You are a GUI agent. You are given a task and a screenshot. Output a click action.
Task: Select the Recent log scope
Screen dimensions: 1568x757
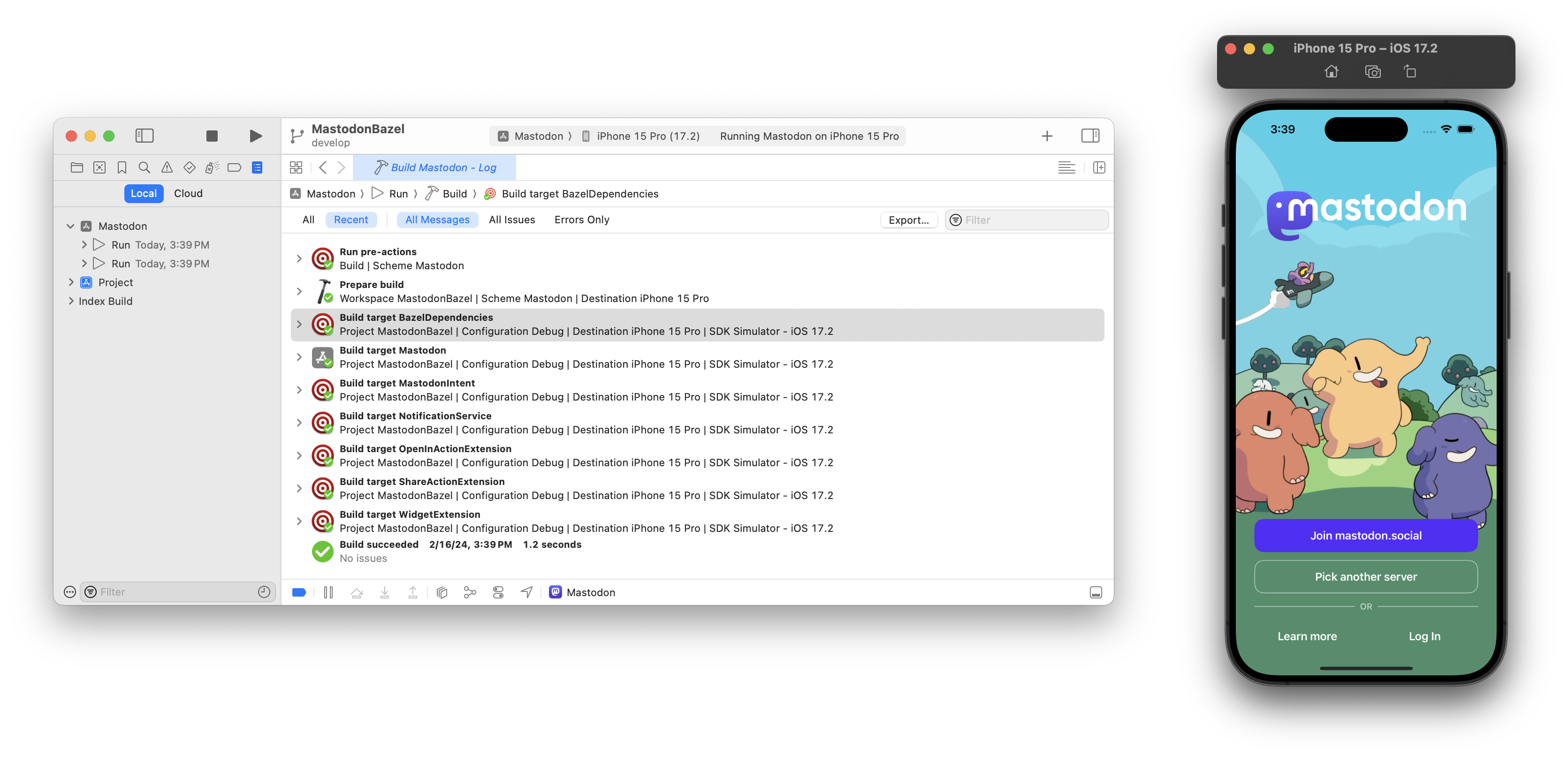tap(350, 220)
